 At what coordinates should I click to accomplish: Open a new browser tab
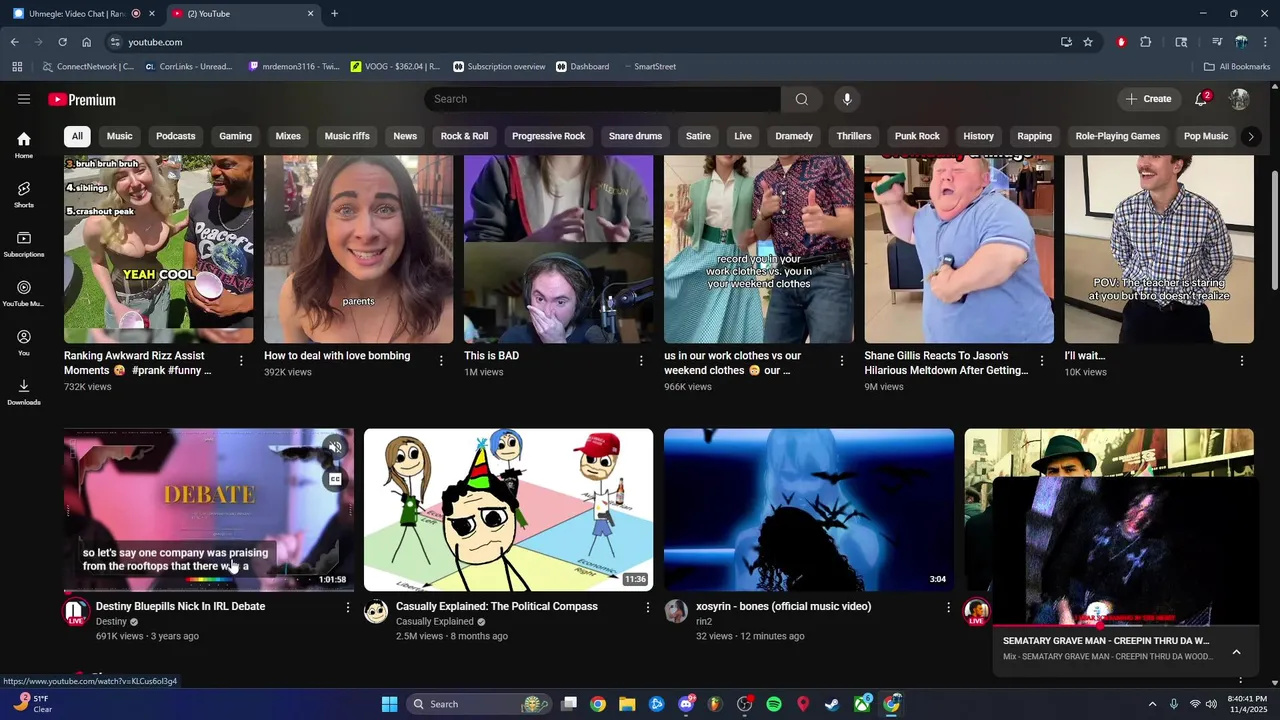point(334,14)
